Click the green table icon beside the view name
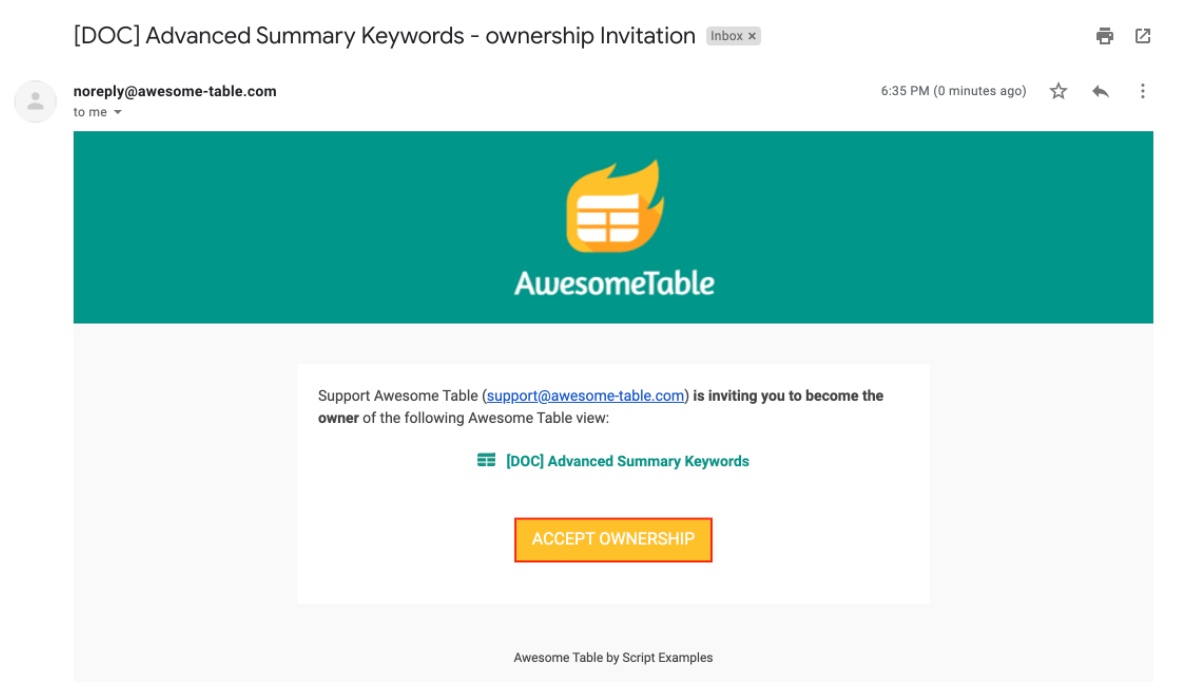The width and height of the screenshot is (1192, 700). coord(486,461)
